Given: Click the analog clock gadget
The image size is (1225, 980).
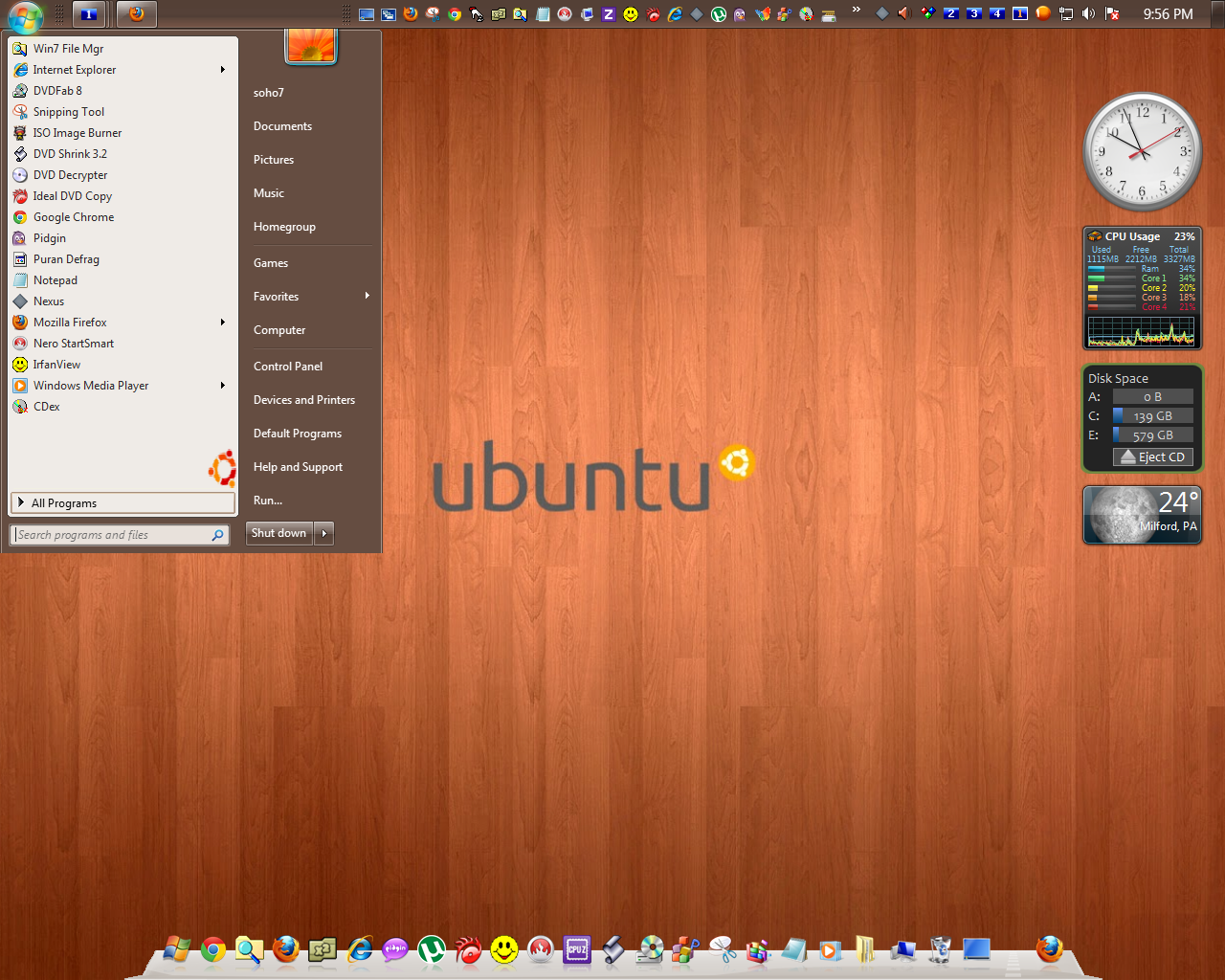Looking at the screenshot, I should click(x=1142, y=151).
